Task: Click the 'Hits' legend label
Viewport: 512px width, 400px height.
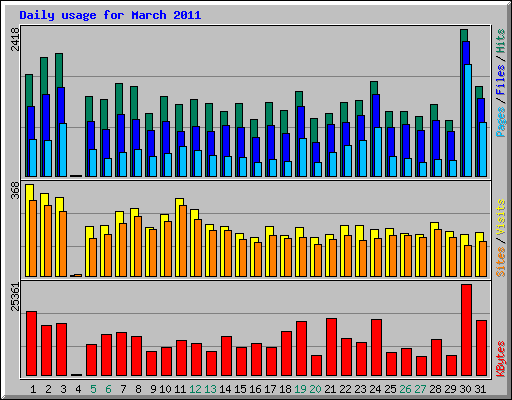Action: pos(500,41)
